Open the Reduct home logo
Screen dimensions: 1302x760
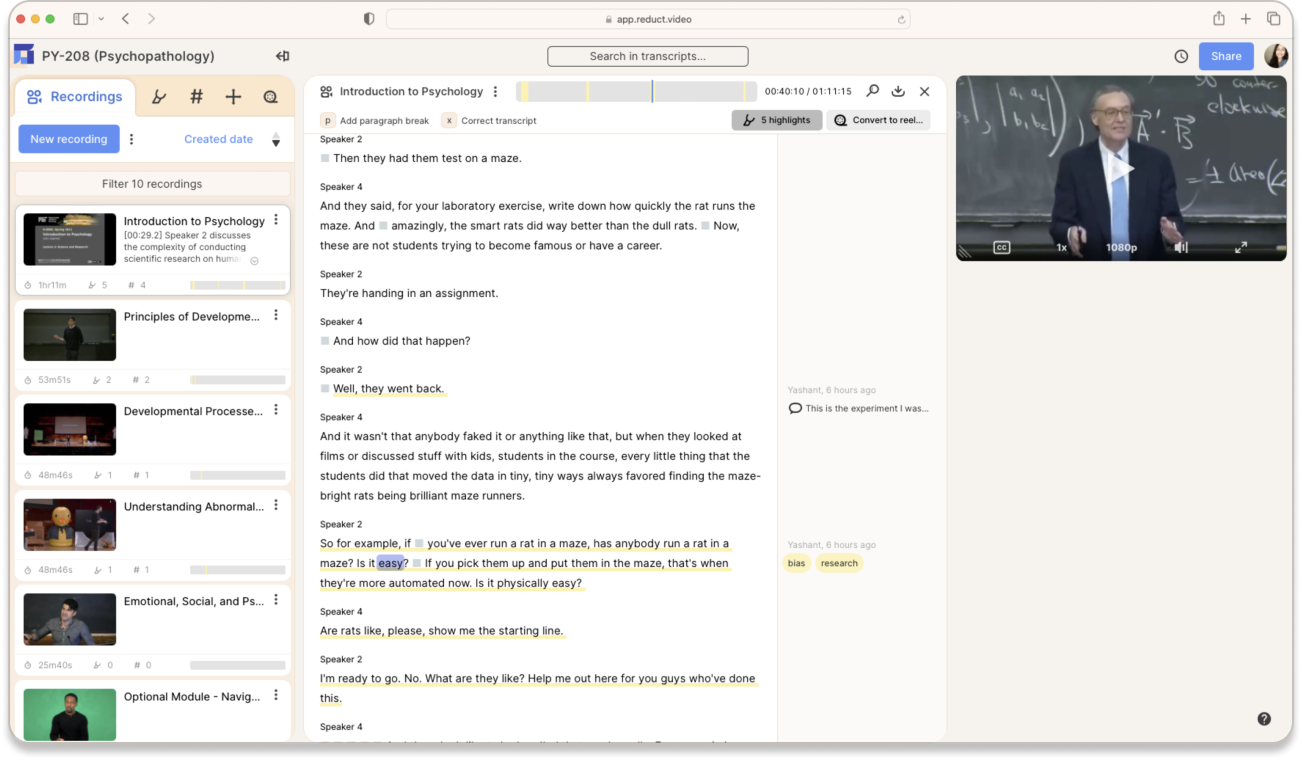(23, 56)
